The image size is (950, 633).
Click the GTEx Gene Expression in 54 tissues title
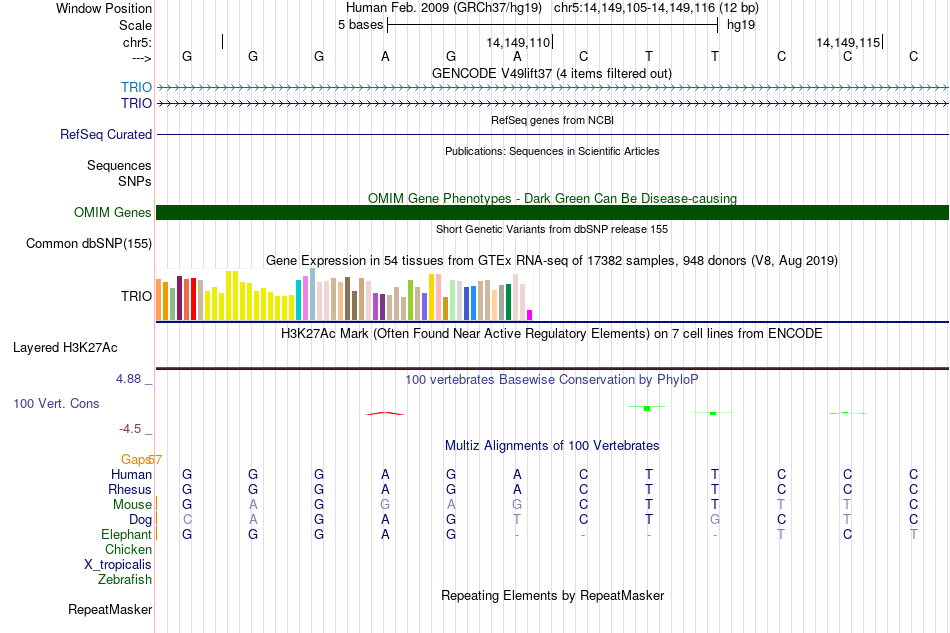point(552,260)
